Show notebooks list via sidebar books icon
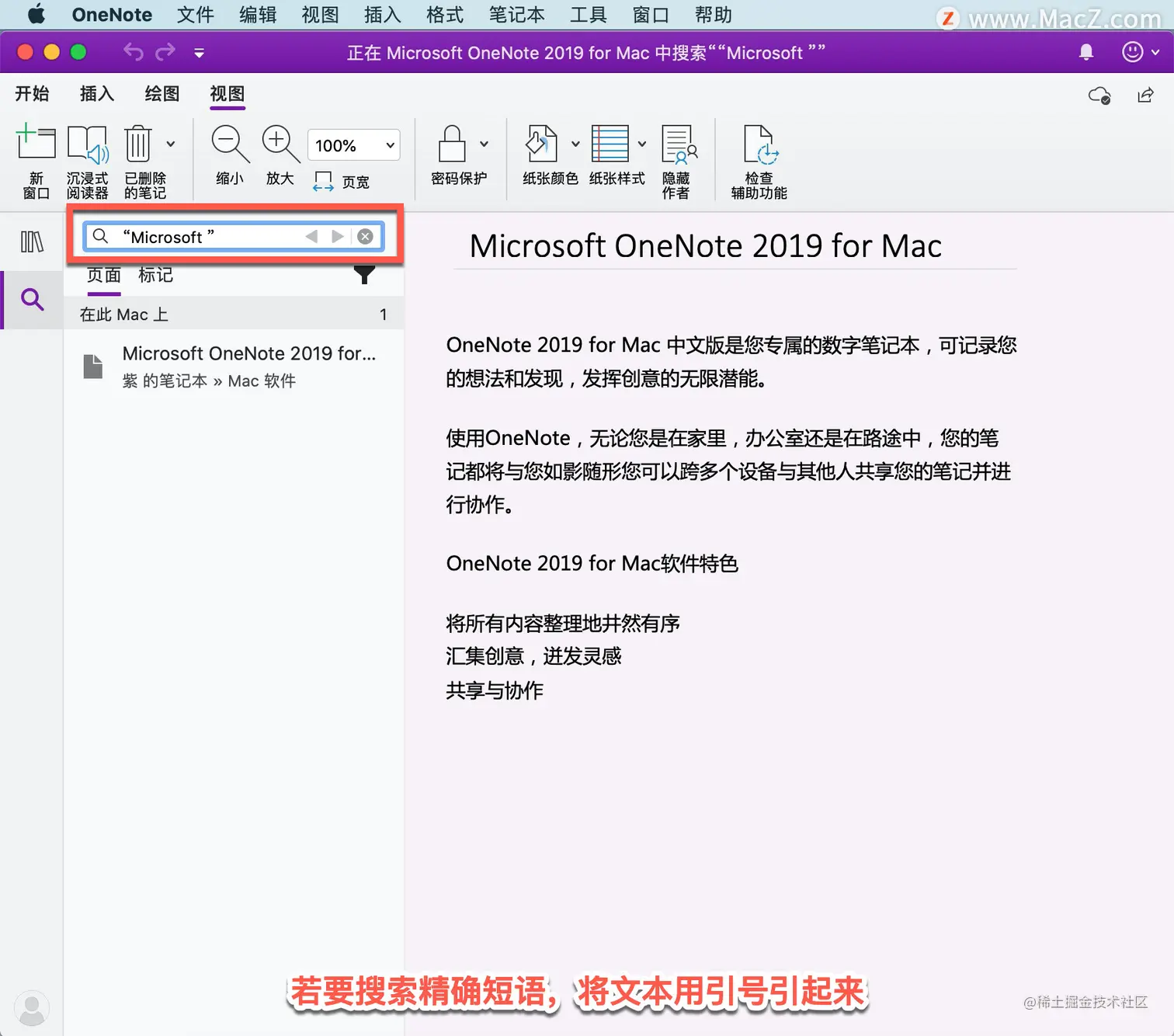The height and width of the screenshot is (1036, 1174). [32, 242]
